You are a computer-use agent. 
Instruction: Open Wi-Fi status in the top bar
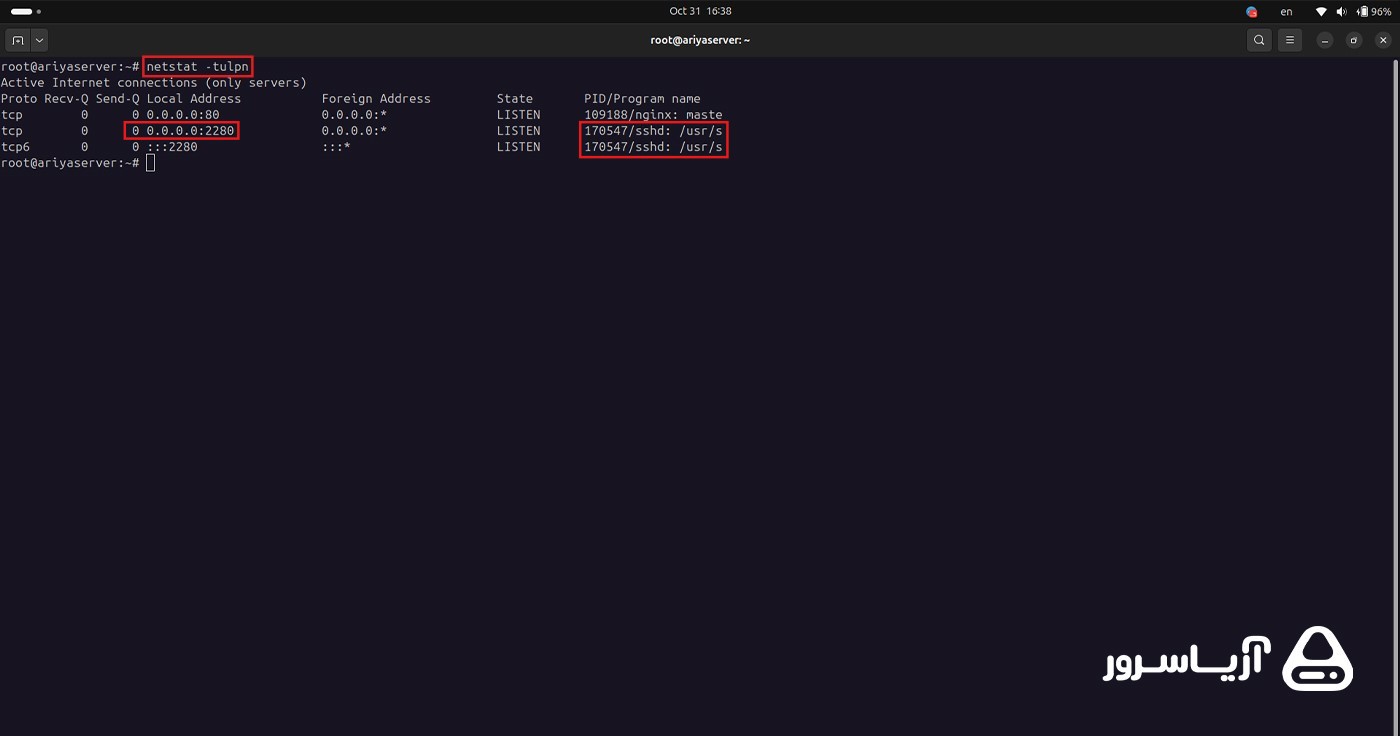click(1321, 12)
